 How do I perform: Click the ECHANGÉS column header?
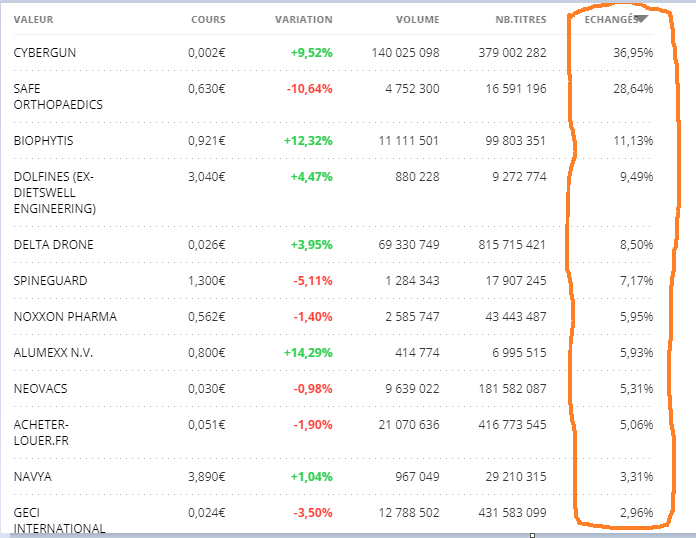(611, 20)
